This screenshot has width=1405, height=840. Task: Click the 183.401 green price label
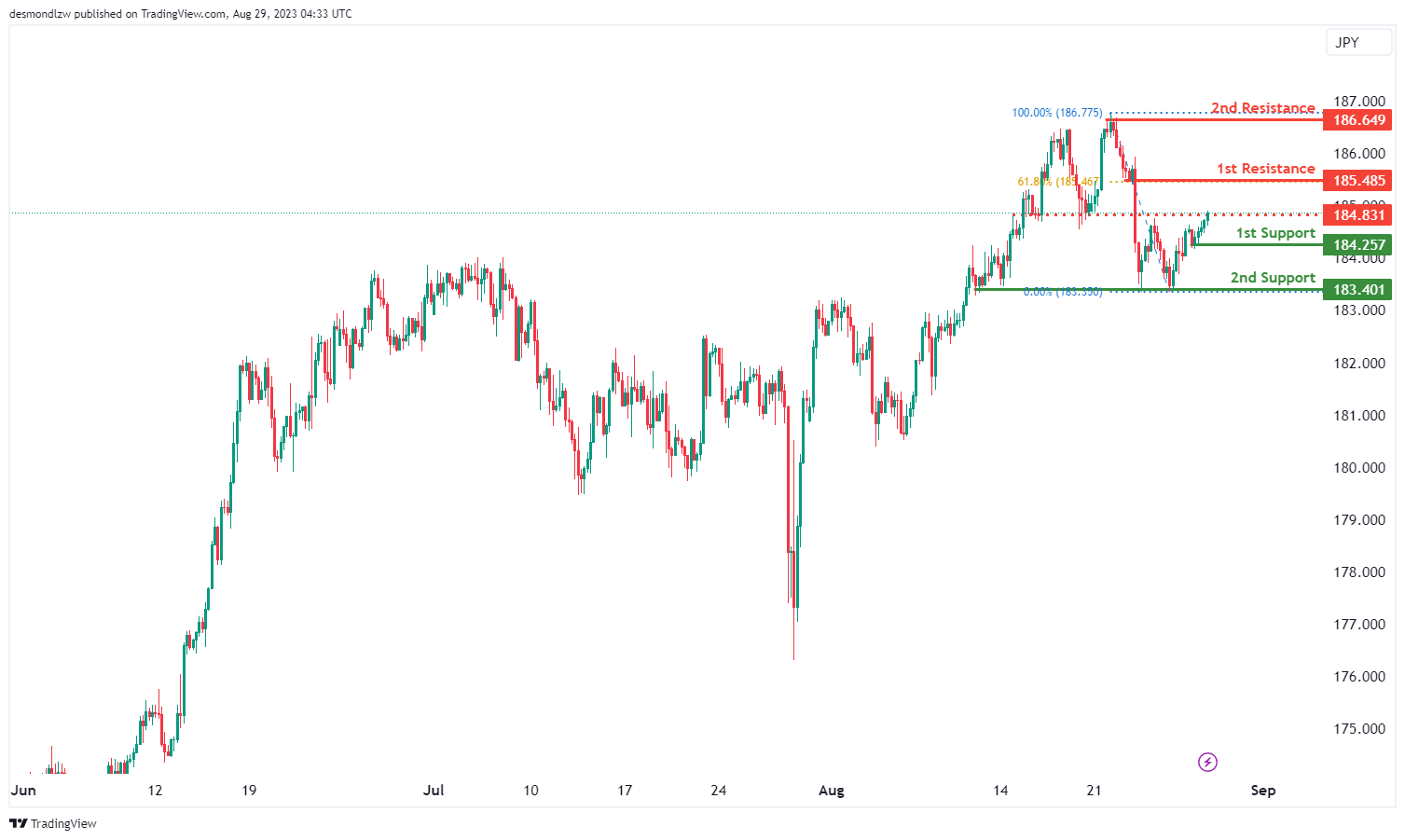[x=1357, y=290]
